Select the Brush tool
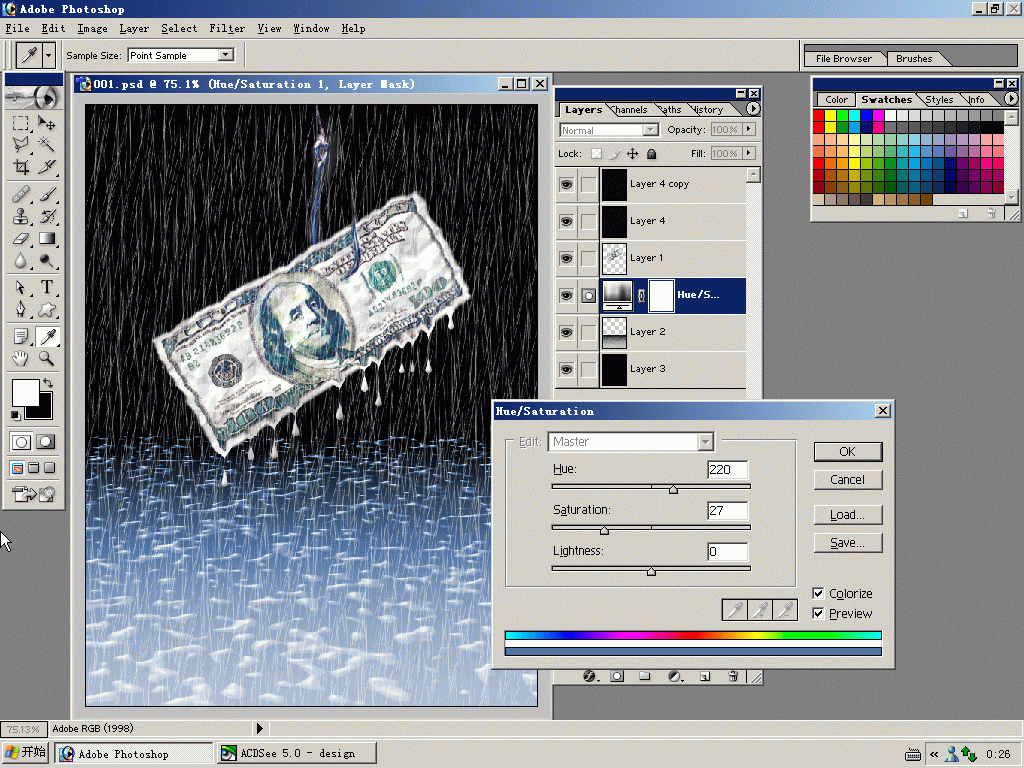Image resolution: width=1024 pixels, height=768 pixels. pos(46,194)
